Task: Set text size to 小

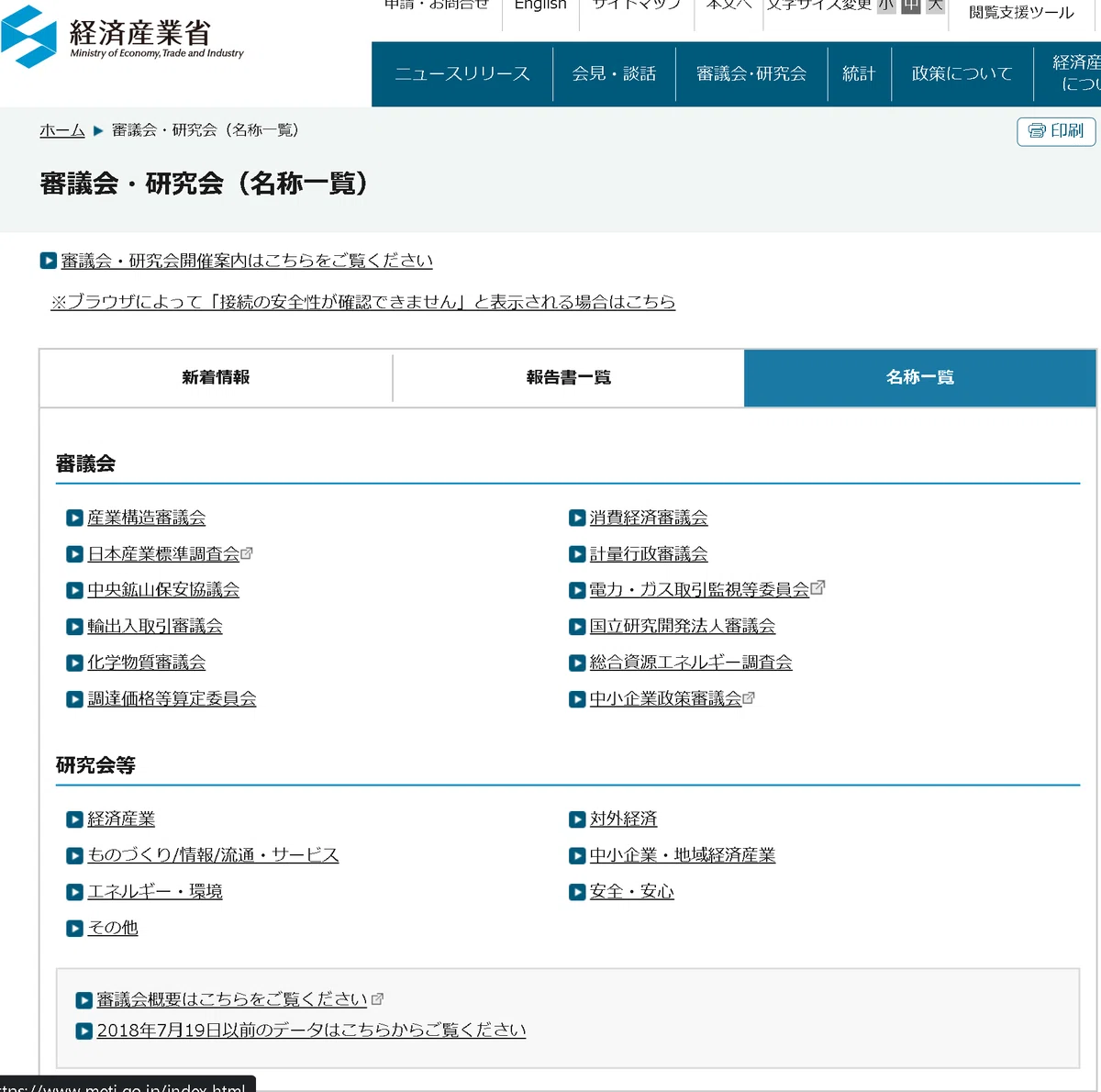Action: tap(885, 6)
